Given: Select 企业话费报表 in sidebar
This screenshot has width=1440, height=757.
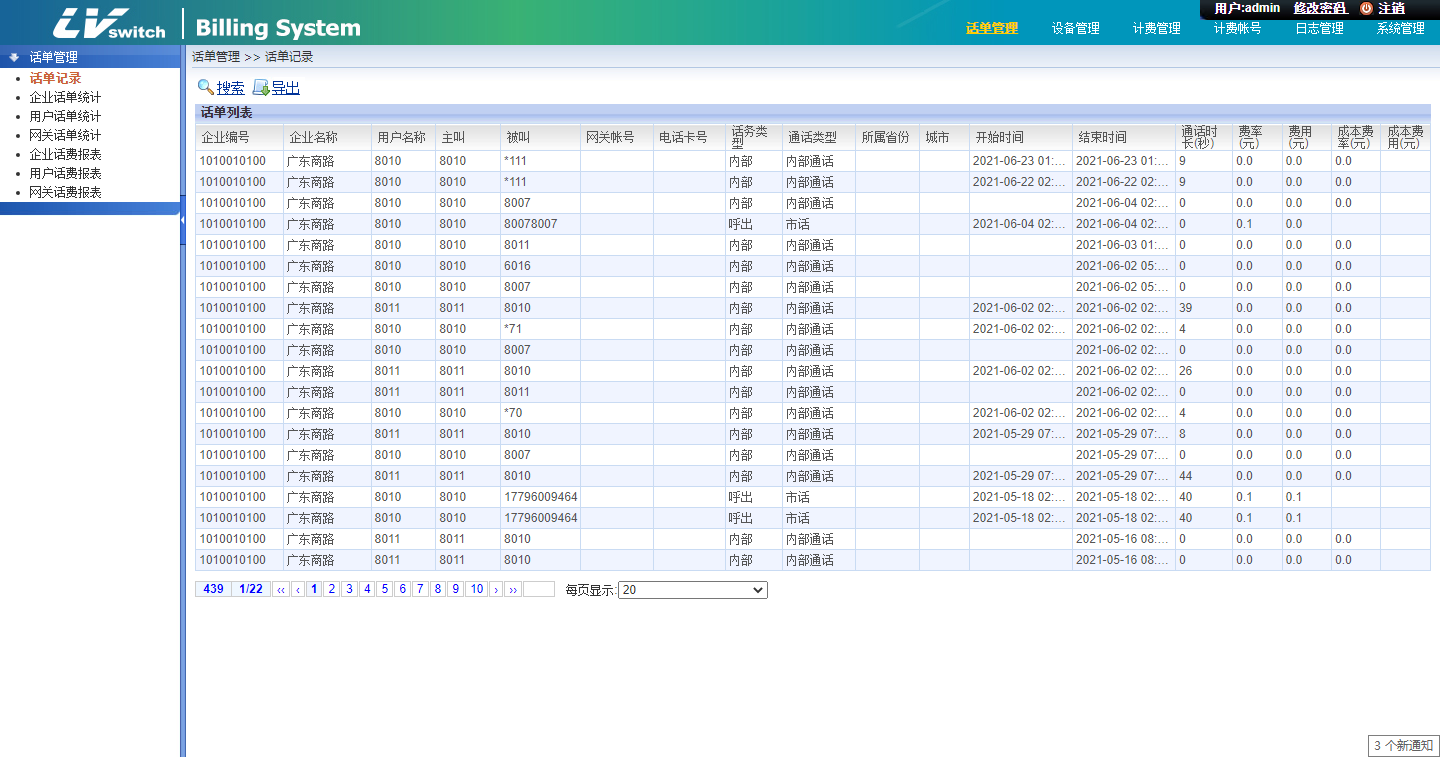Looking at the screenshot, I should [x=65, y=154].
